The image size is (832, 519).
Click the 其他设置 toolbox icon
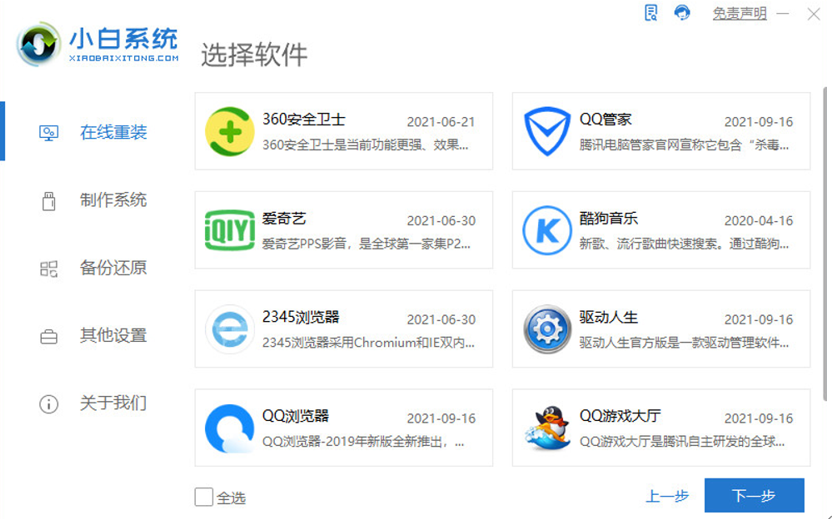(49, 336)
